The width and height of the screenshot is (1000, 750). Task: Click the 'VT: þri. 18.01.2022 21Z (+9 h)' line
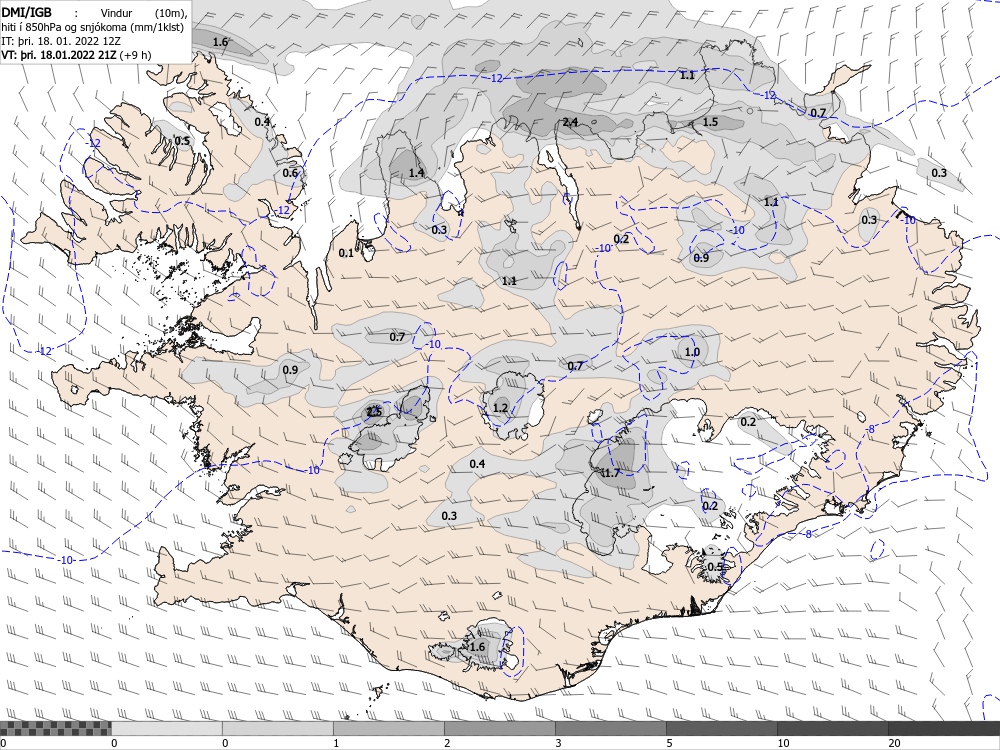(77, 55)
